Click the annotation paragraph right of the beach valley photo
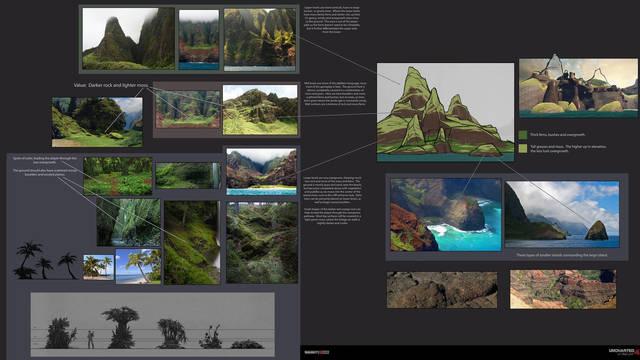 pyautogui.click(x=333, y=200)
